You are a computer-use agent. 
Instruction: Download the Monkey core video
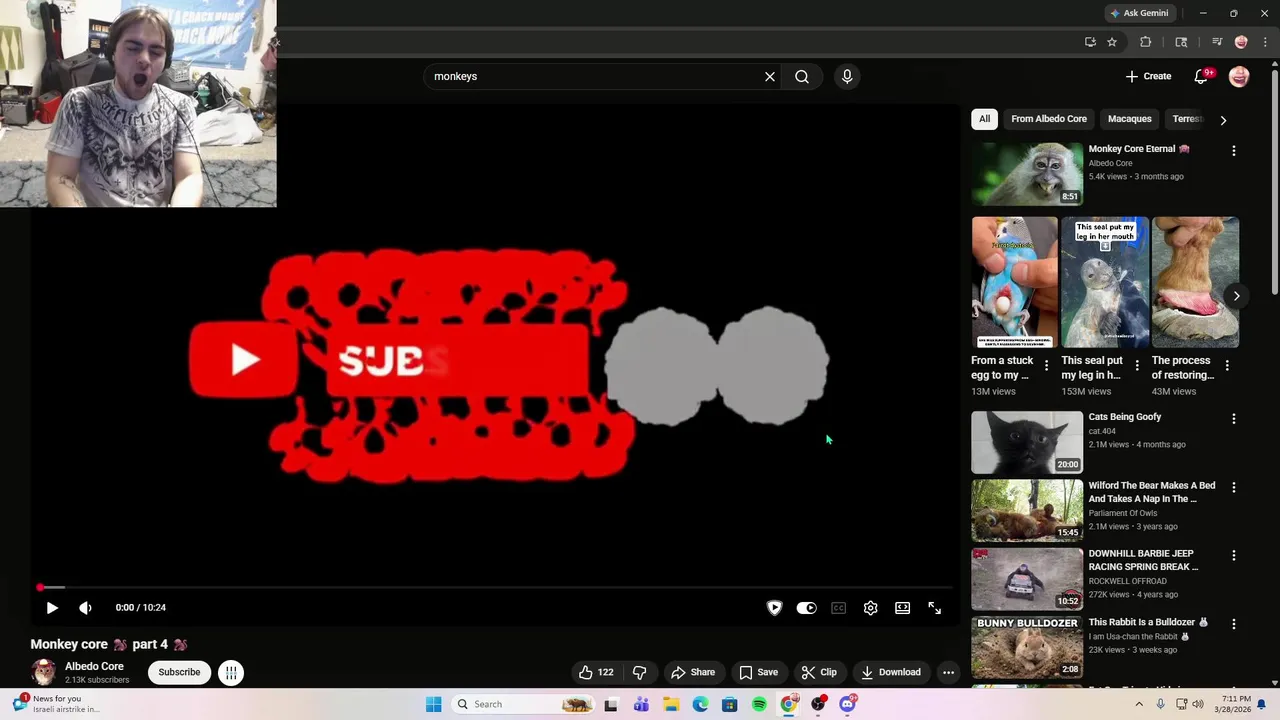[x=891, y=672]
